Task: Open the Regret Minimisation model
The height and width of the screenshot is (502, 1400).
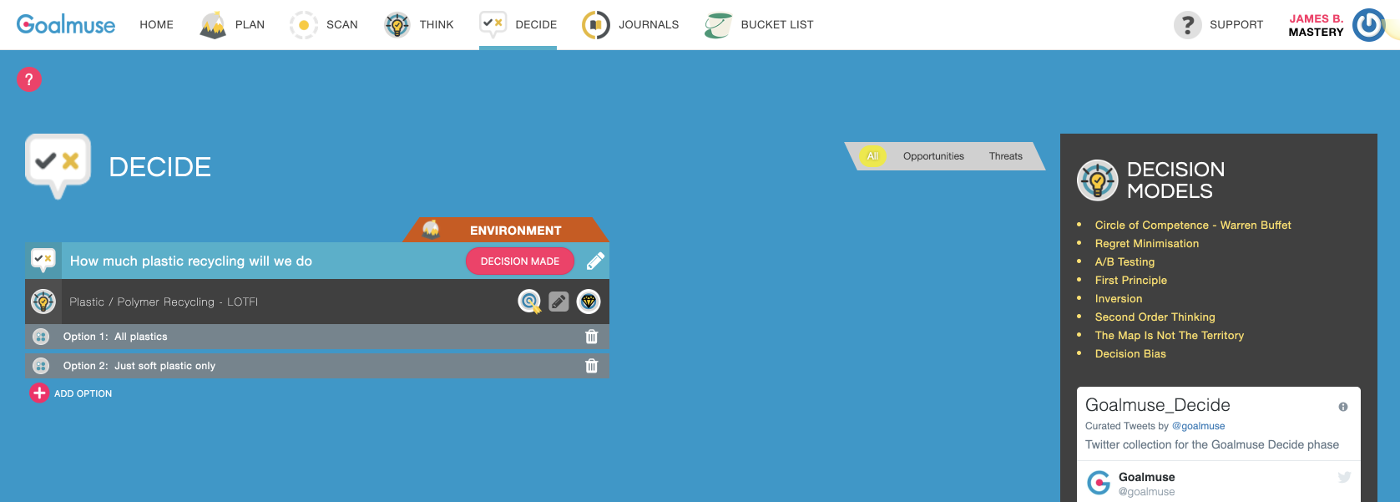Action: [x=1147, y=243]
